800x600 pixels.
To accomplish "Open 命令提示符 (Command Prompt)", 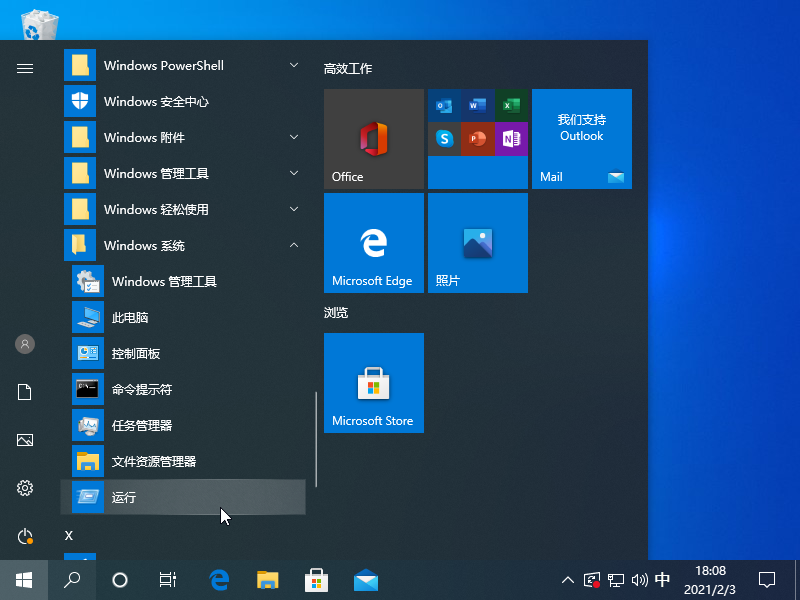I will 184,390.
